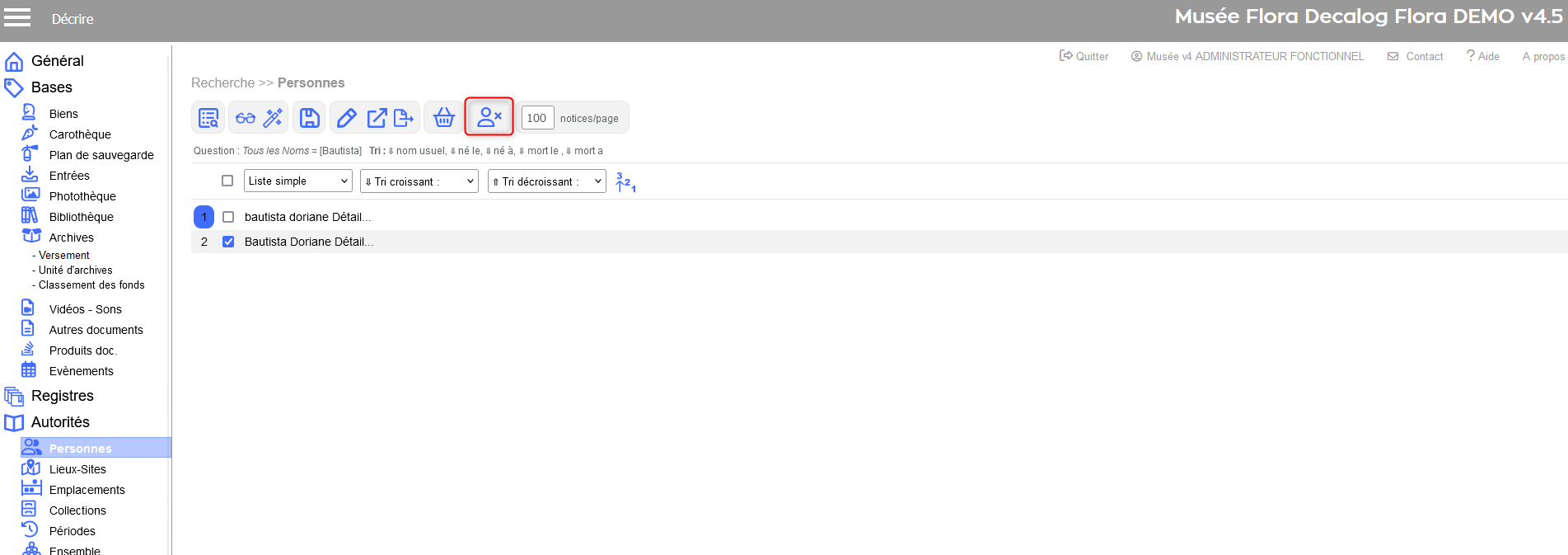The width and height of the screenshot is (1568, 555).
Task: Check the box for bautista doriane row 1
Action: click(x=228, y=217)
